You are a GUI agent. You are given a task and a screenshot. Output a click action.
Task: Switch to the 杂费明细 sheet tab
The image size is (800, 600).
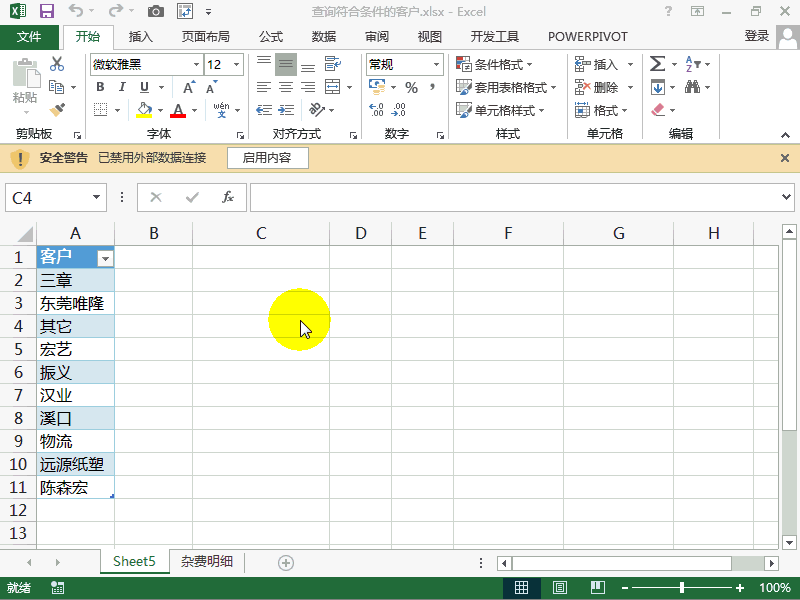(x=207, y=562)
